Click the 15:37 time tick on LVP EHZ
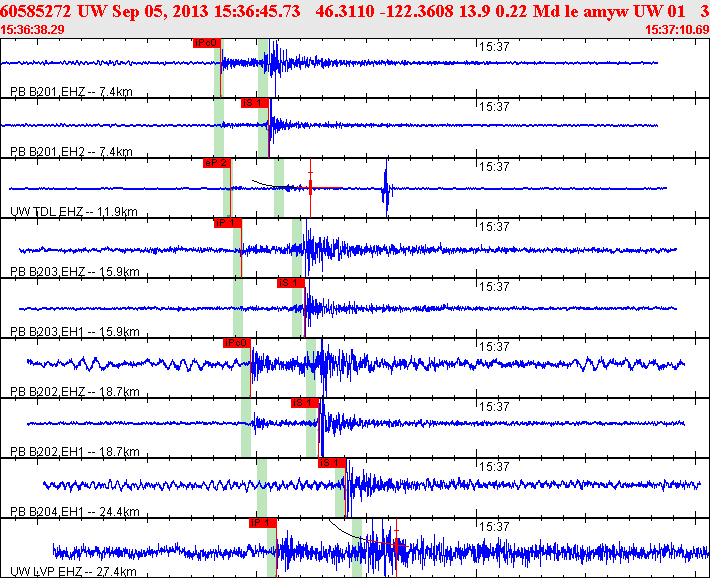Screen dimensions: 710x578 pos(494,527)
